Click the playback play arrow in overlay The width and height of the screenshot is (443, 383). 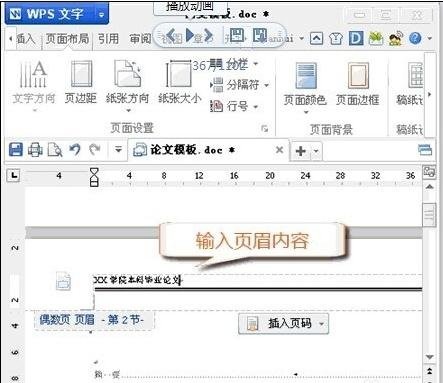pyautogui.click(x=190, y=35)
